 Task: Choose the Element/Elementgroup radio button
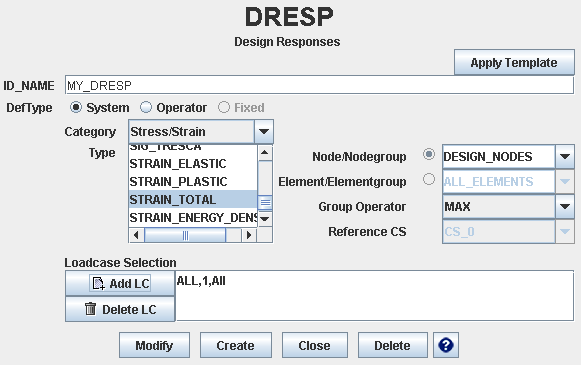click(x=429, y=179)
